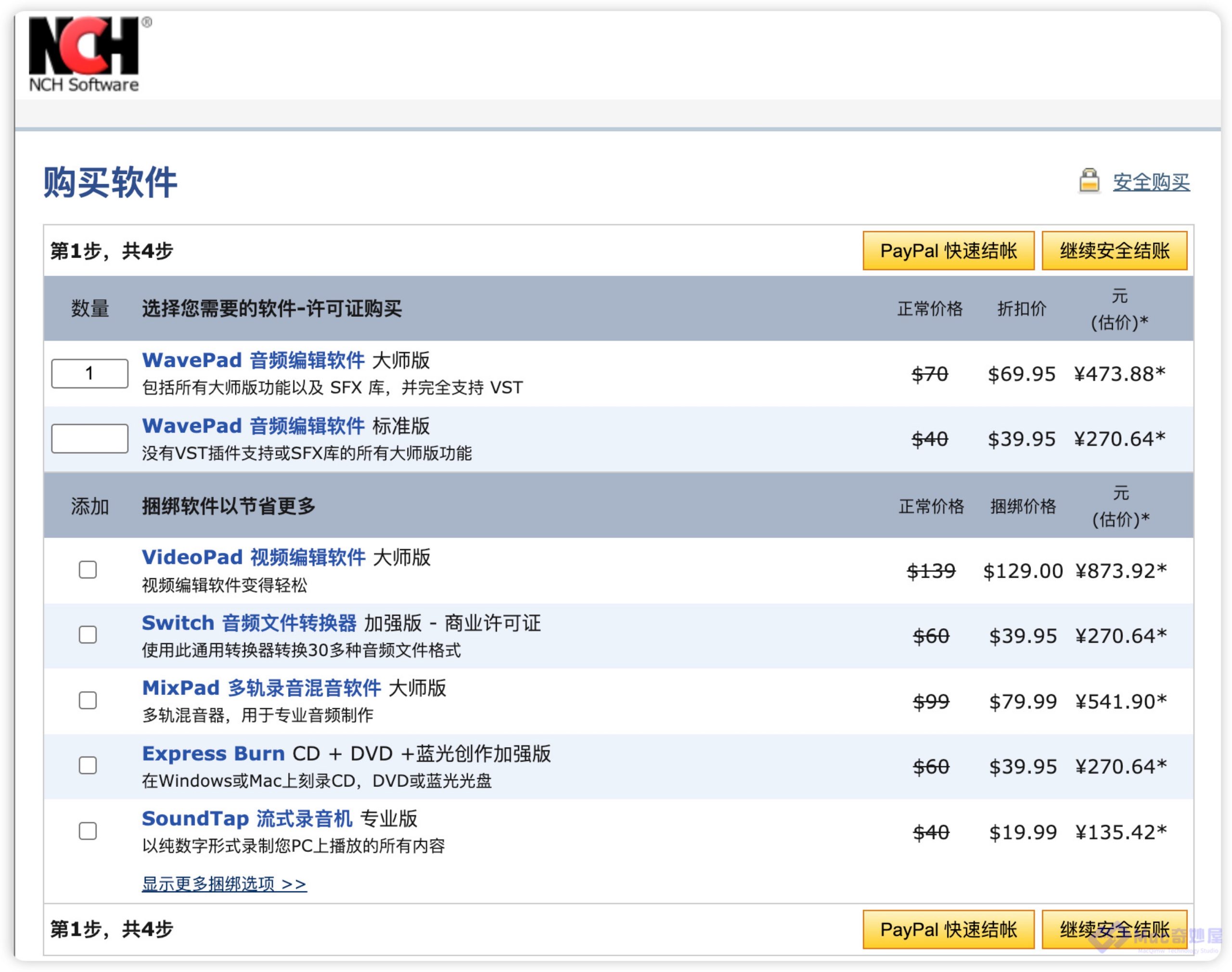Click the $19.99 SoundTap bundle price
Viewport: 1232px width, 972px height.
tap(1023, 832)
